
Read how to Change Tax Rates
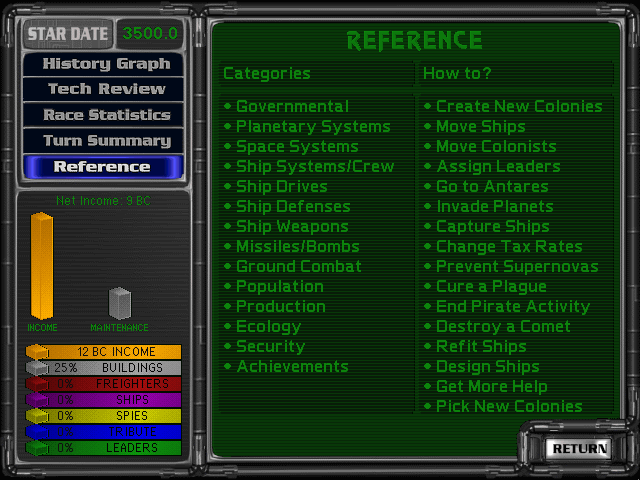coord(509,247)
